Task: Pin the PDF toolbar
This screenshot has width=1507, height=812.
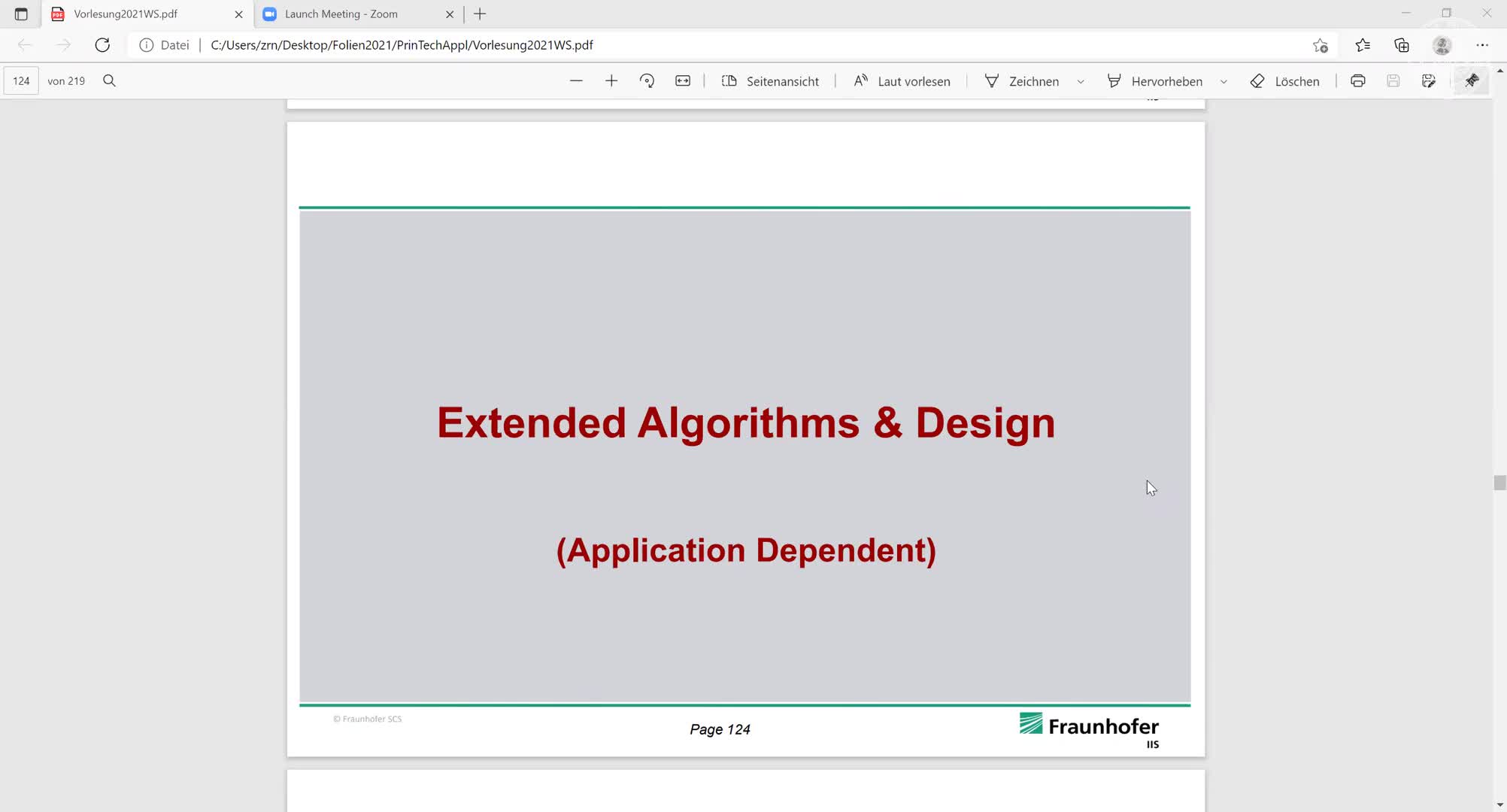Action: (x=1472, y=80)
